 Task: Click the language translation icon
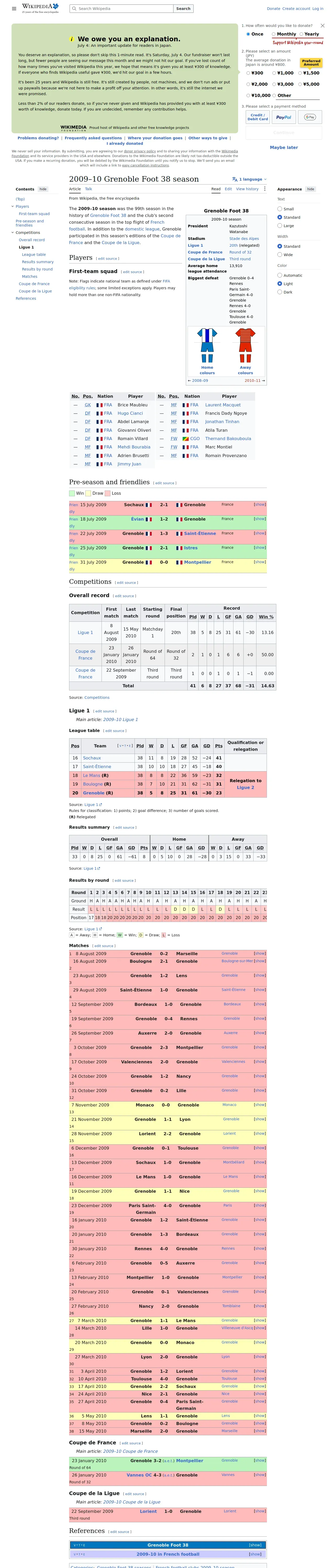235,180
